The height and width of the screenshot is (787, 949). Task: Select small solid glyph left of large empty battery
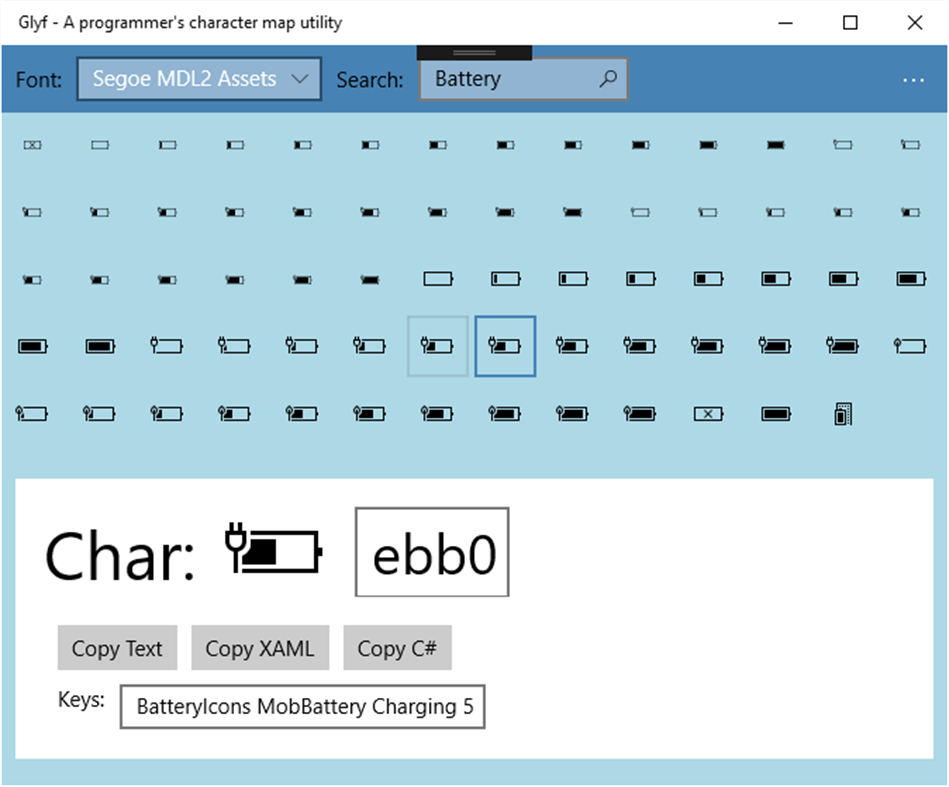(x=370, y=280)
